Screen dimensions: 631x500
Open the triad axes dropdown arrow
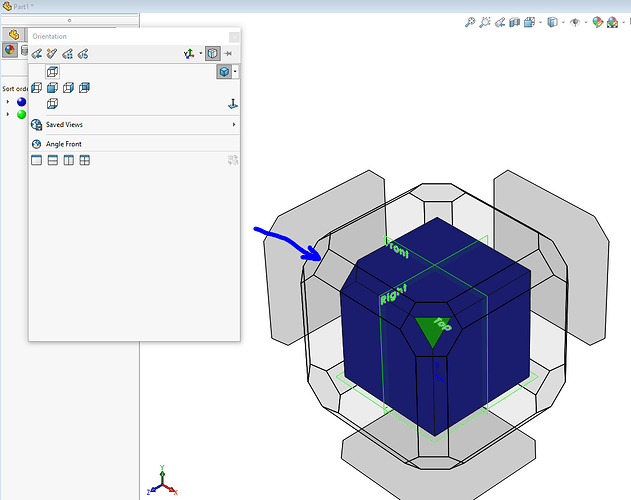tap(201, 54)
